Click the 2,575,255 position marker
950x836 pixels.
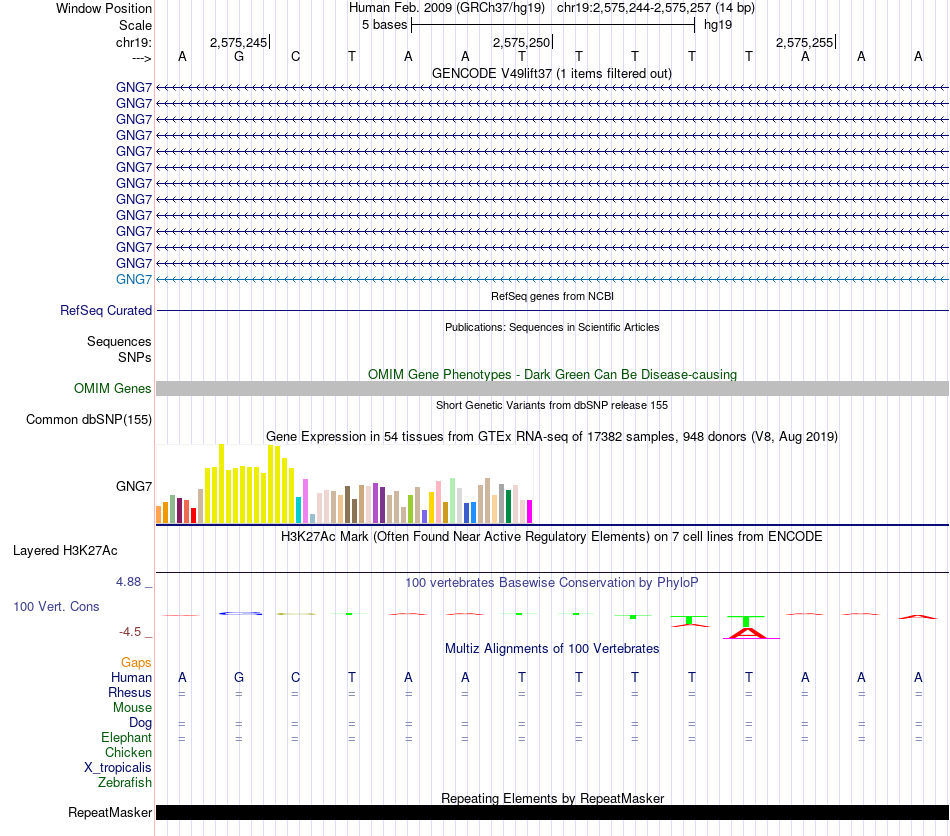[805, 42]
